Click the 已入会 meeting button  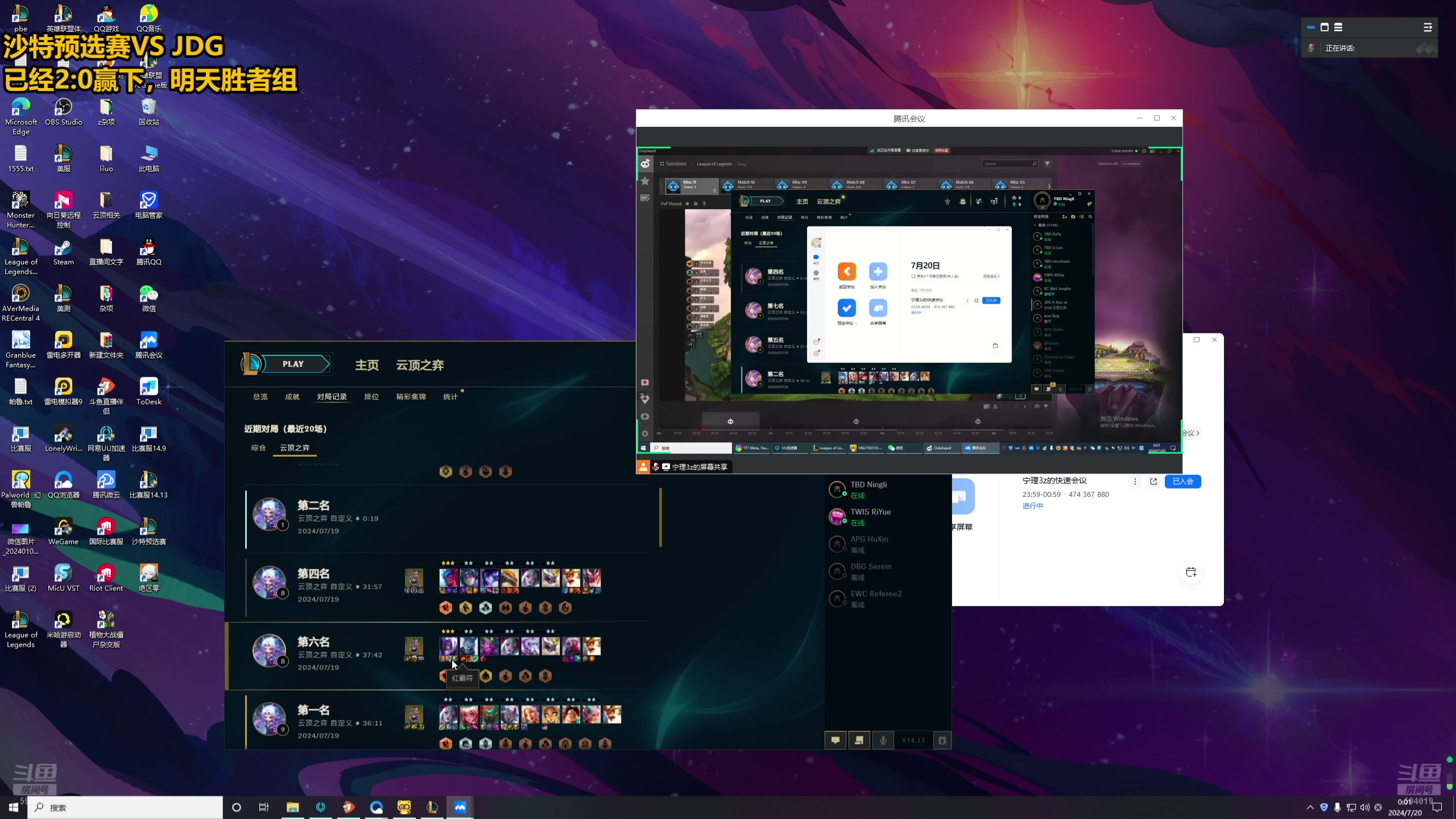tap(1183, 481)
